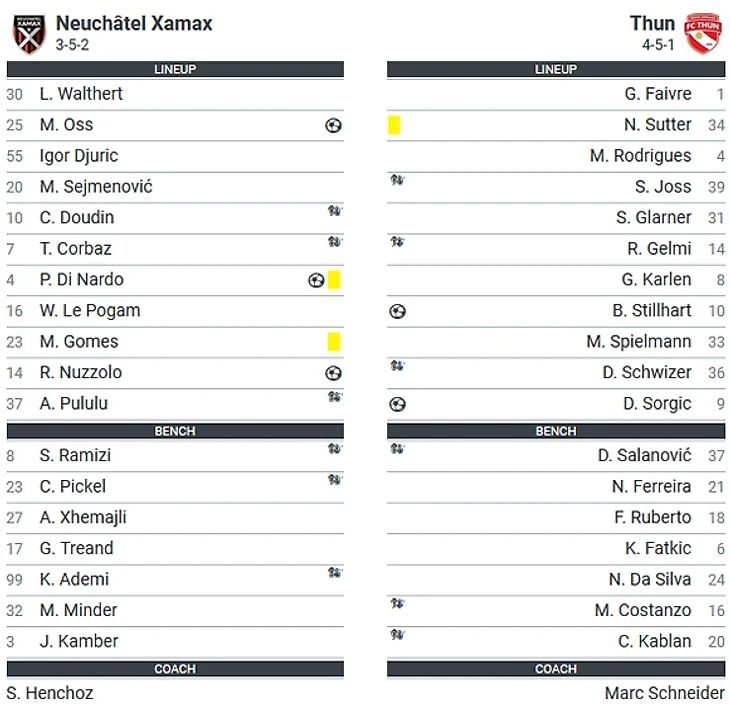Screen dimensions: 730x707
Task: Click the substitution icon next to M. Costanzo
Action: [397, 604]
